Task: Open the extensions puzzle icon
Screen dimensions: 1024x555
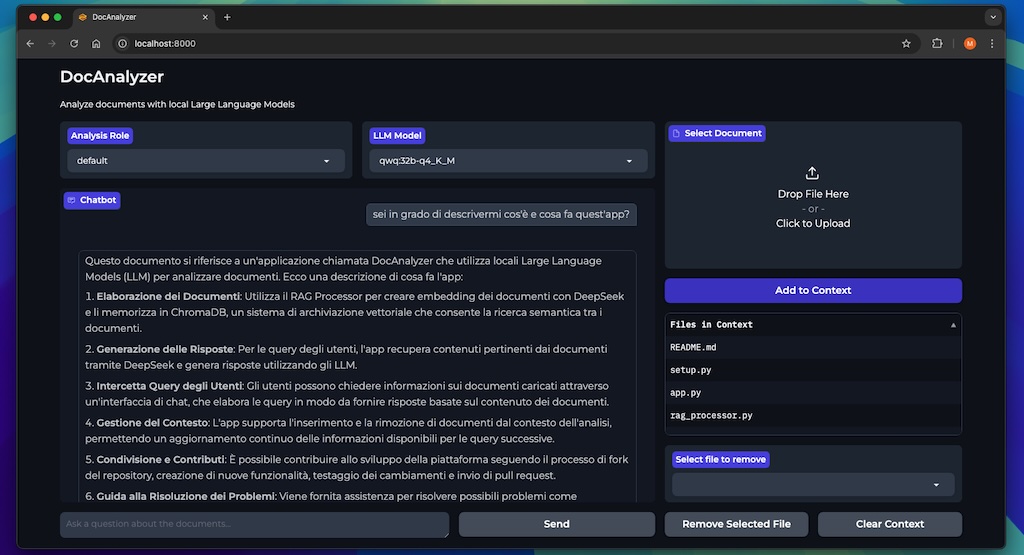Action: [x=937, y=44]
